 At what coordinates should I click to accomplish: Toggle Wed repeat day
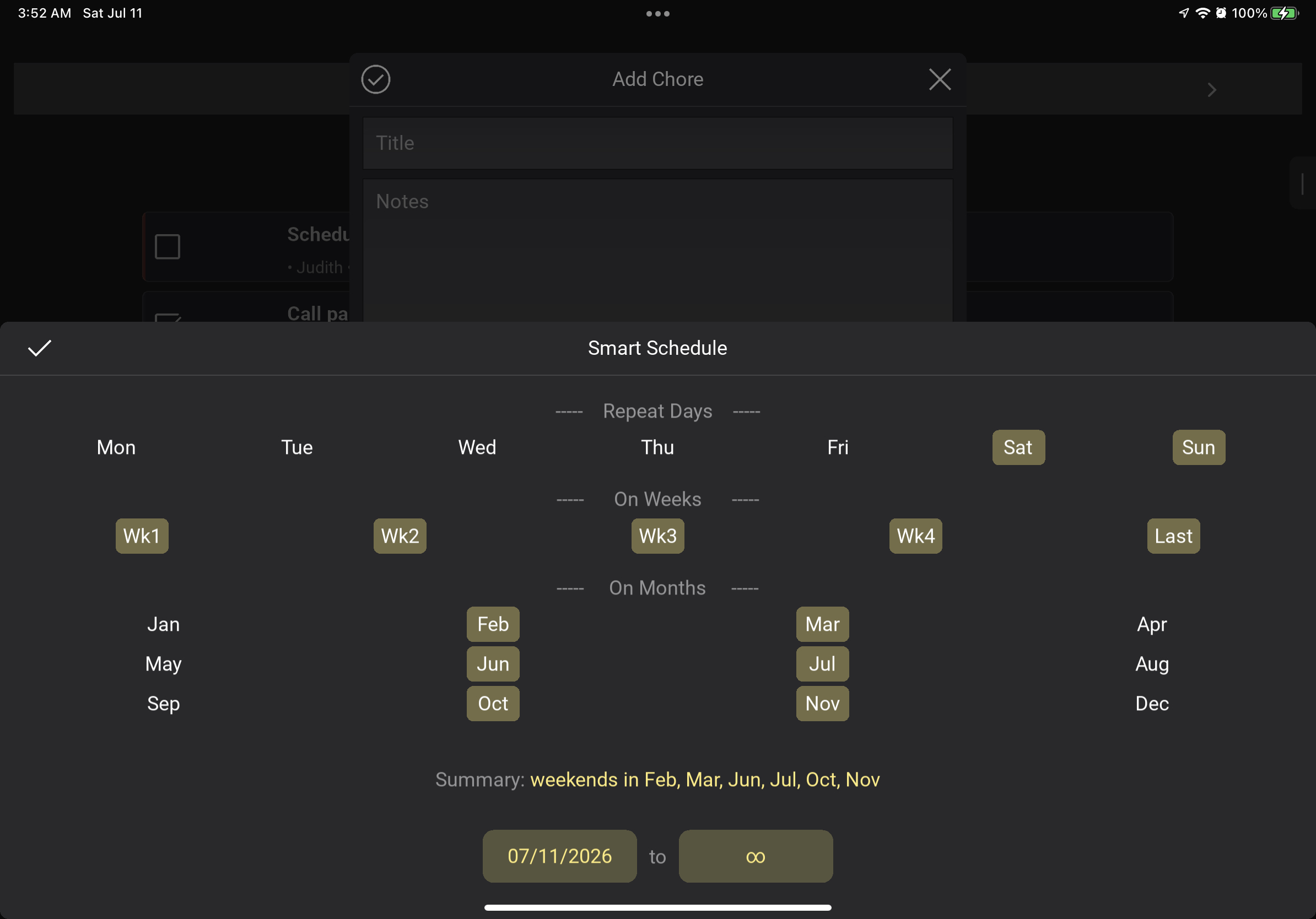477,447
